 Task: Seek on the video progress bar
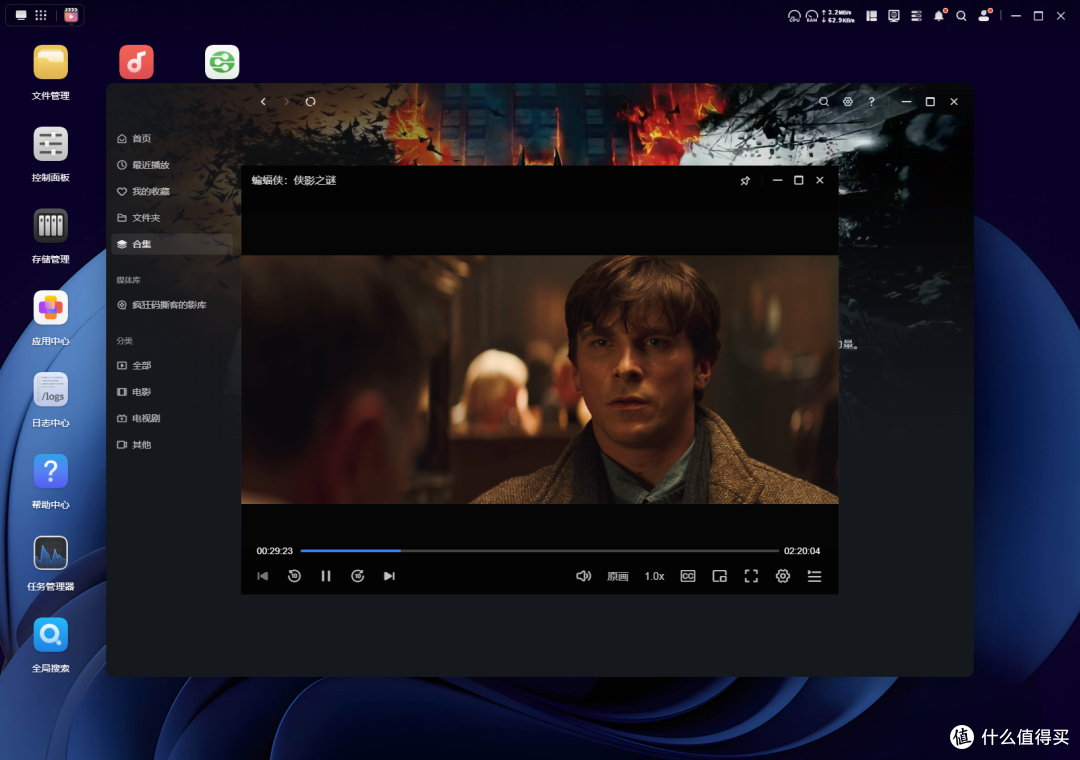click(x=539, y=551)
